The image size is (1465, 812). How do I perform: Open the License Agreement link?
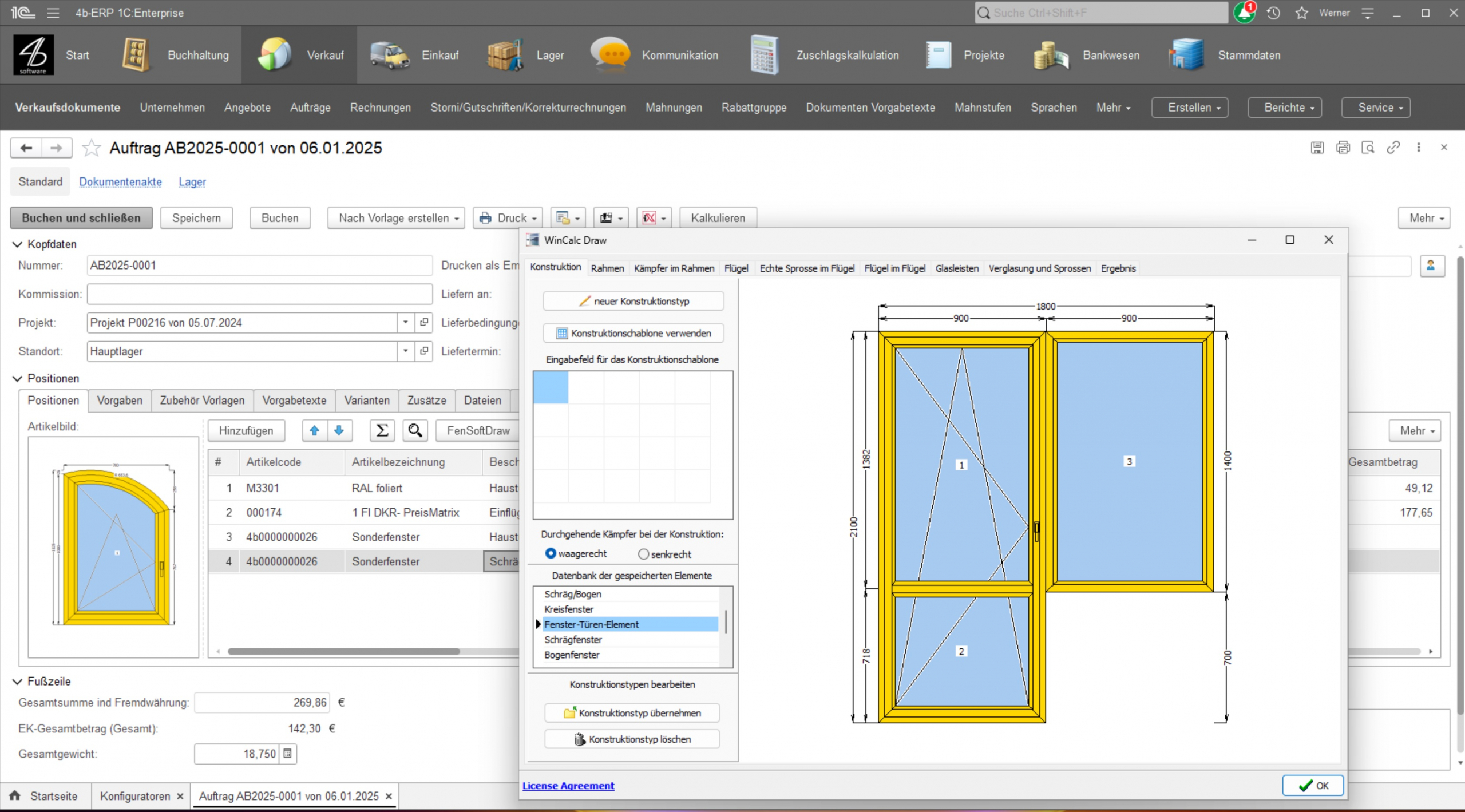point(568,786)
